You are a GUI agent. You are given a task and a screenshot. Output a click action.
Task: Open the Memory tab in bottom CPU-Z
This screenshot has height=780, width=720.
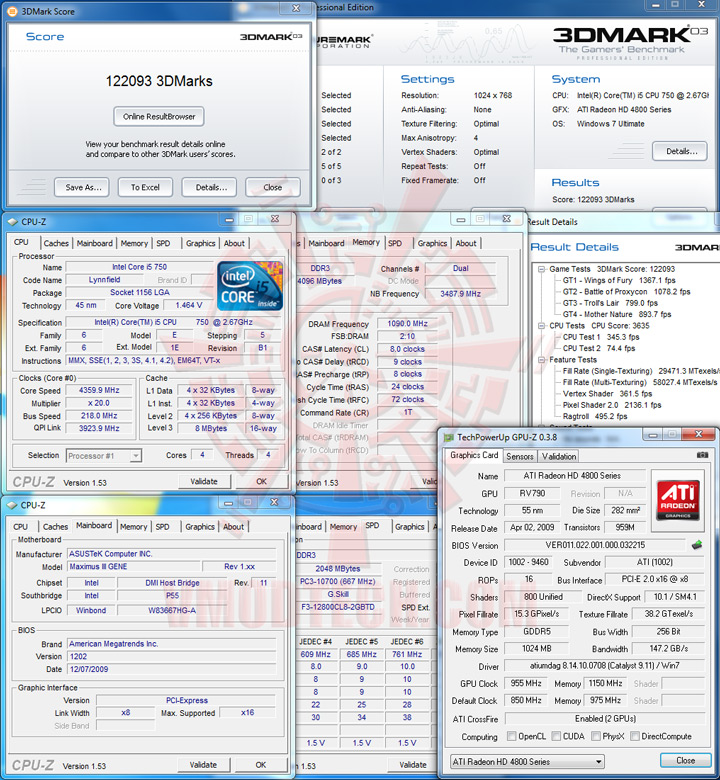pos(133,527)
